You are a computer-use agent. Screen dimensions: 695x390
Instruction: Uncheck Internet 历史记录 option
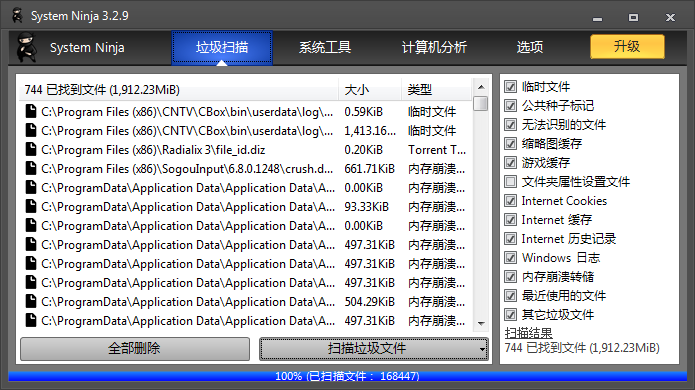point(510,239)
